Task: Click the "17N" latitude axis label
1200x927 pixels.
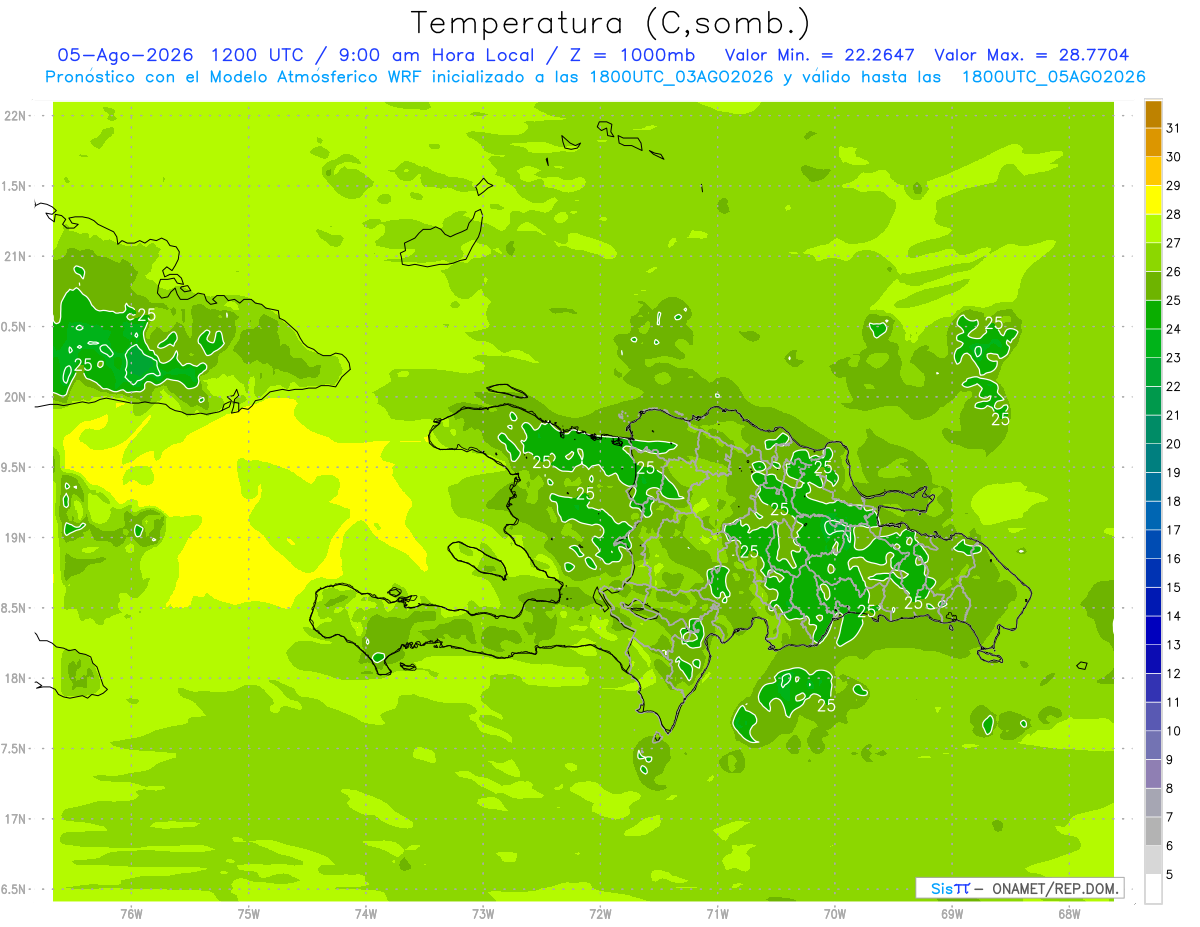Action: click(14, 819)
